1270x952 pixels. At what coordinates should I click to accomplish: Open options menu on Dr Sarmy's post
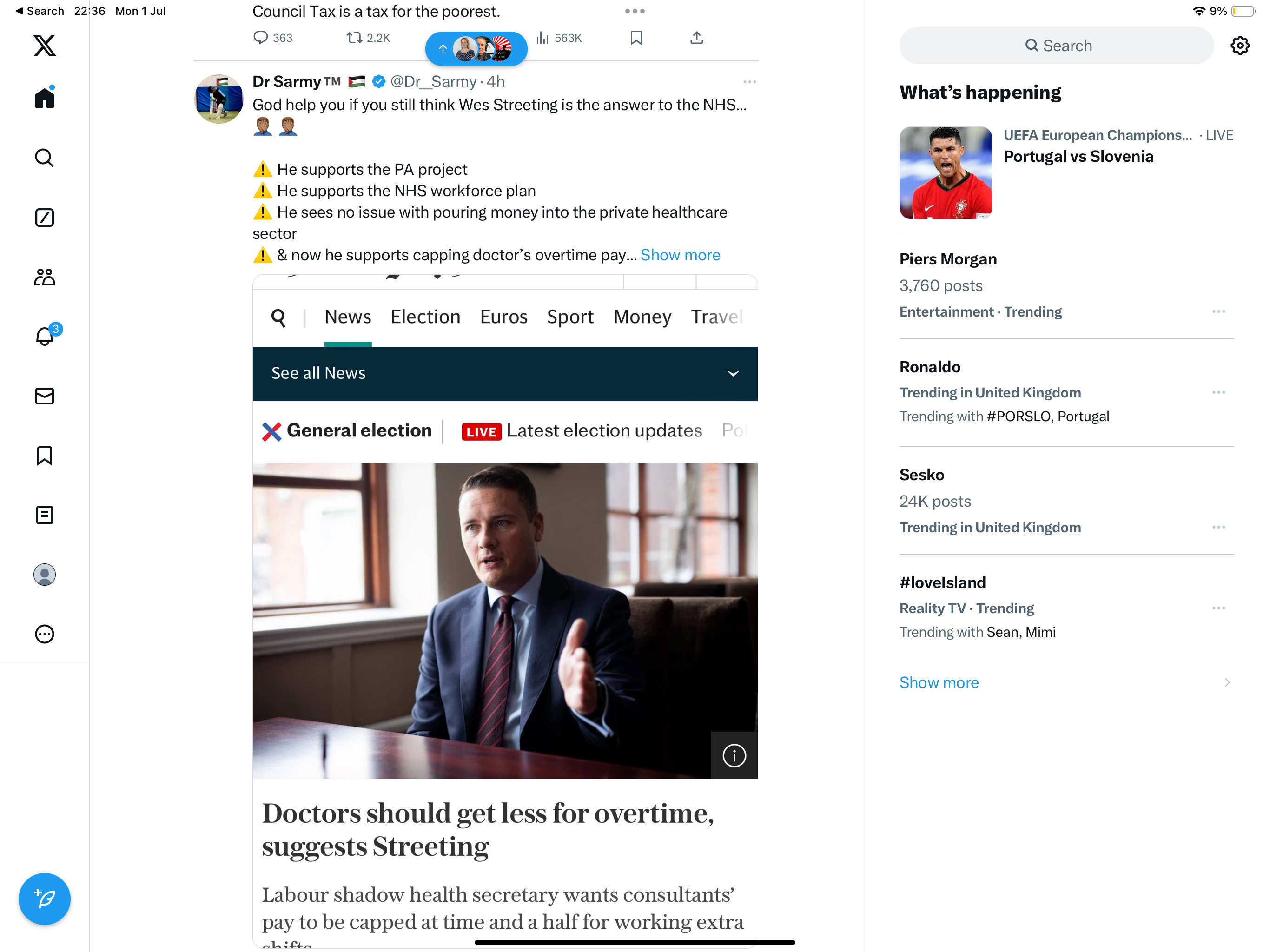(749, 81)
